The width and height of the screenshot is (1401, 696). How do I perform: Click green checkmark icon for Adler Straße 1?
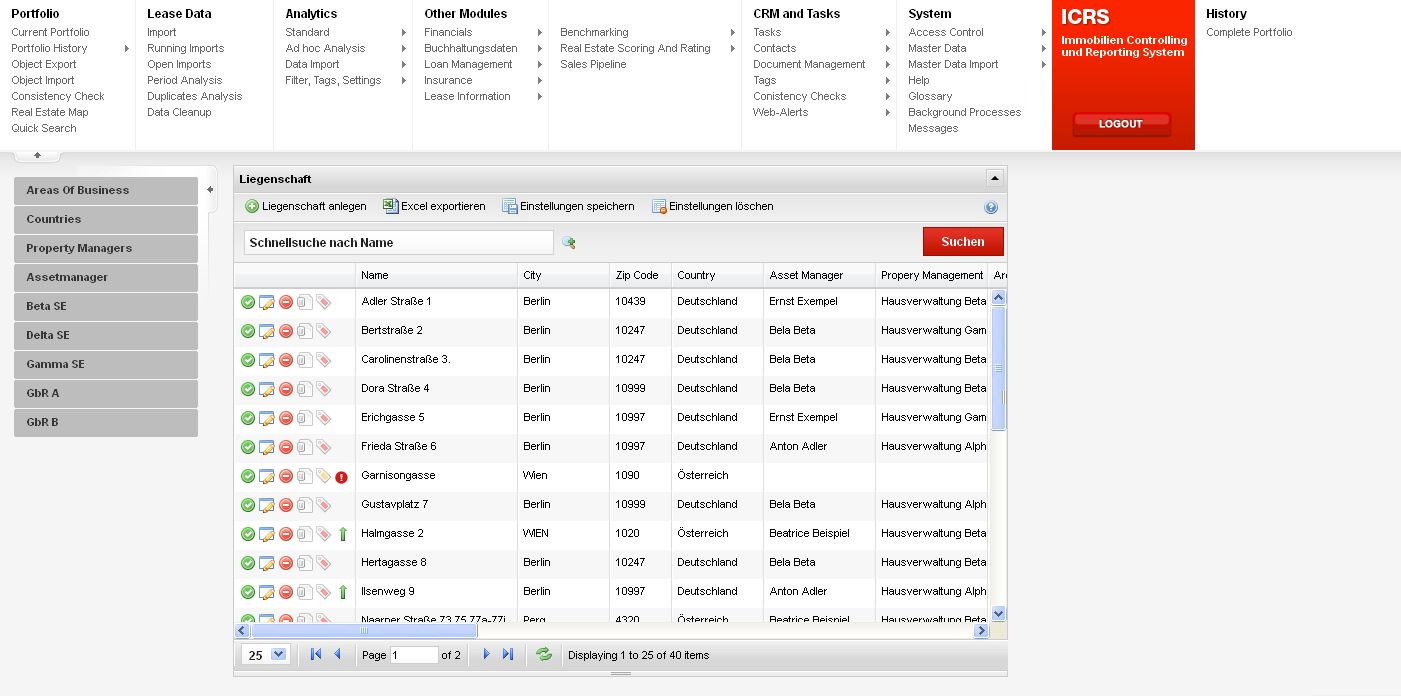247,302
